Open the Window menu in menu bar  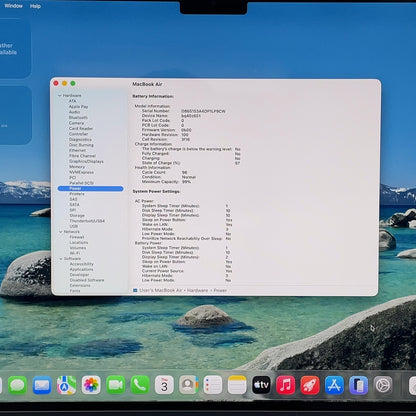13,6
